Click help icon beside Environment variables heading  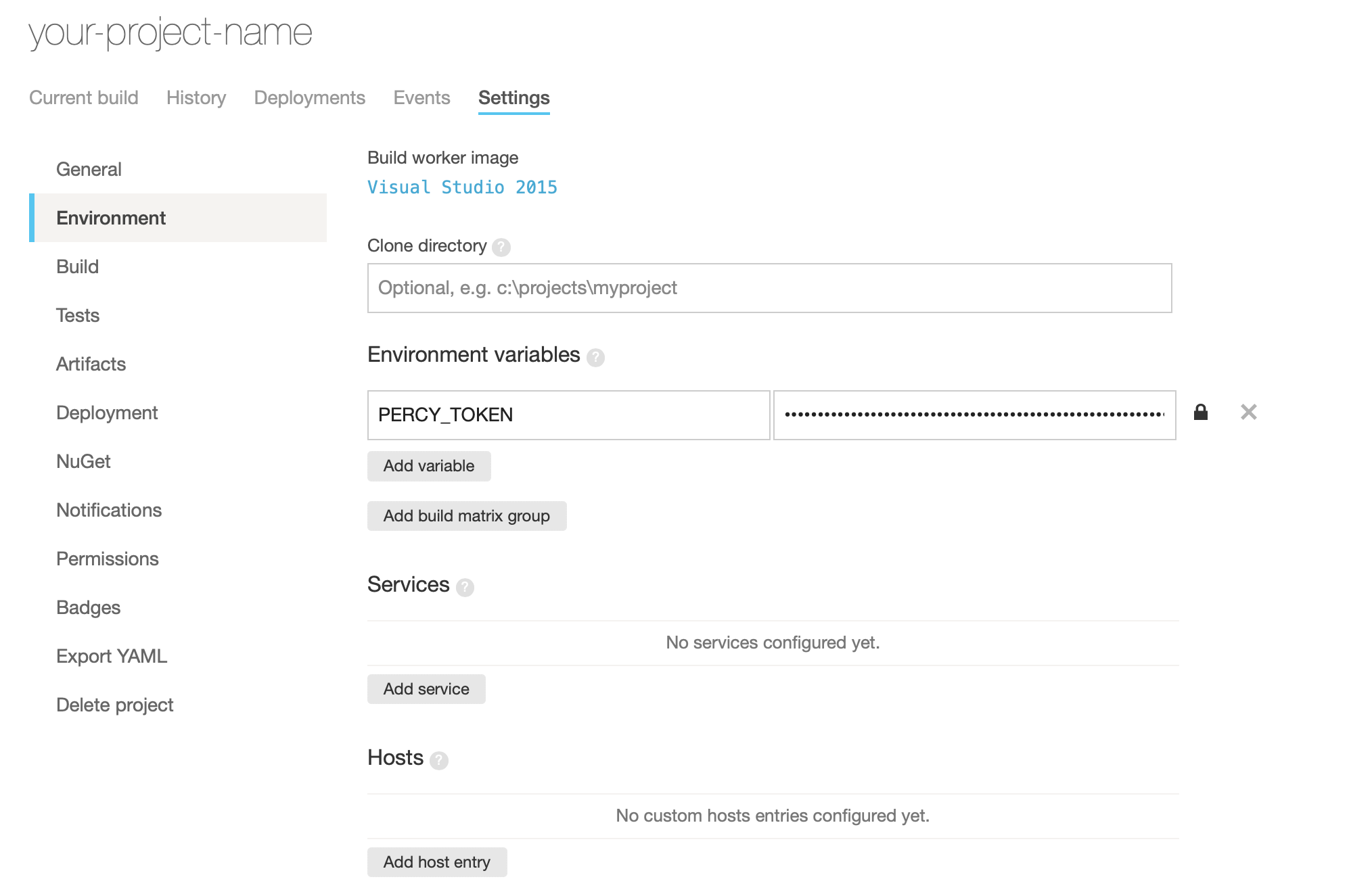(595, 357)
